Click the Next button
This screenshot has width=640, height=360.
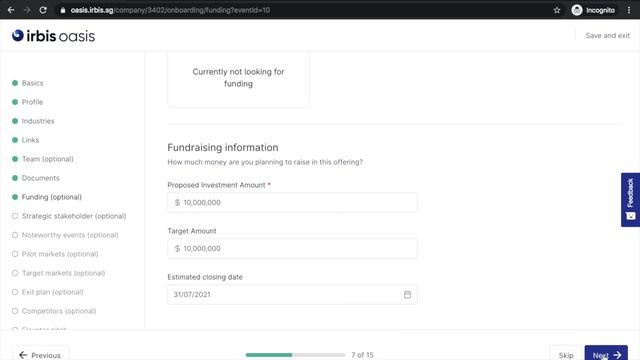pyautogui.click(x=606, y=353)
